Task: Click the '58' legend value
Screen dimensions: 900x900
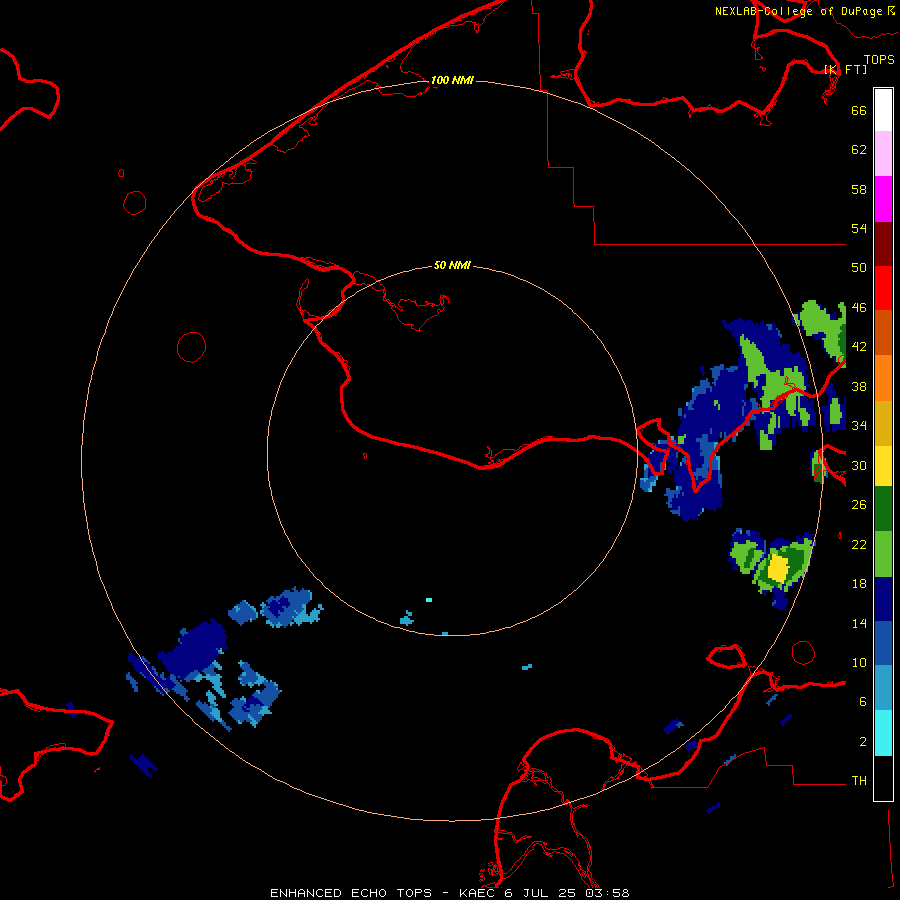Action: (x=859, y=189)
